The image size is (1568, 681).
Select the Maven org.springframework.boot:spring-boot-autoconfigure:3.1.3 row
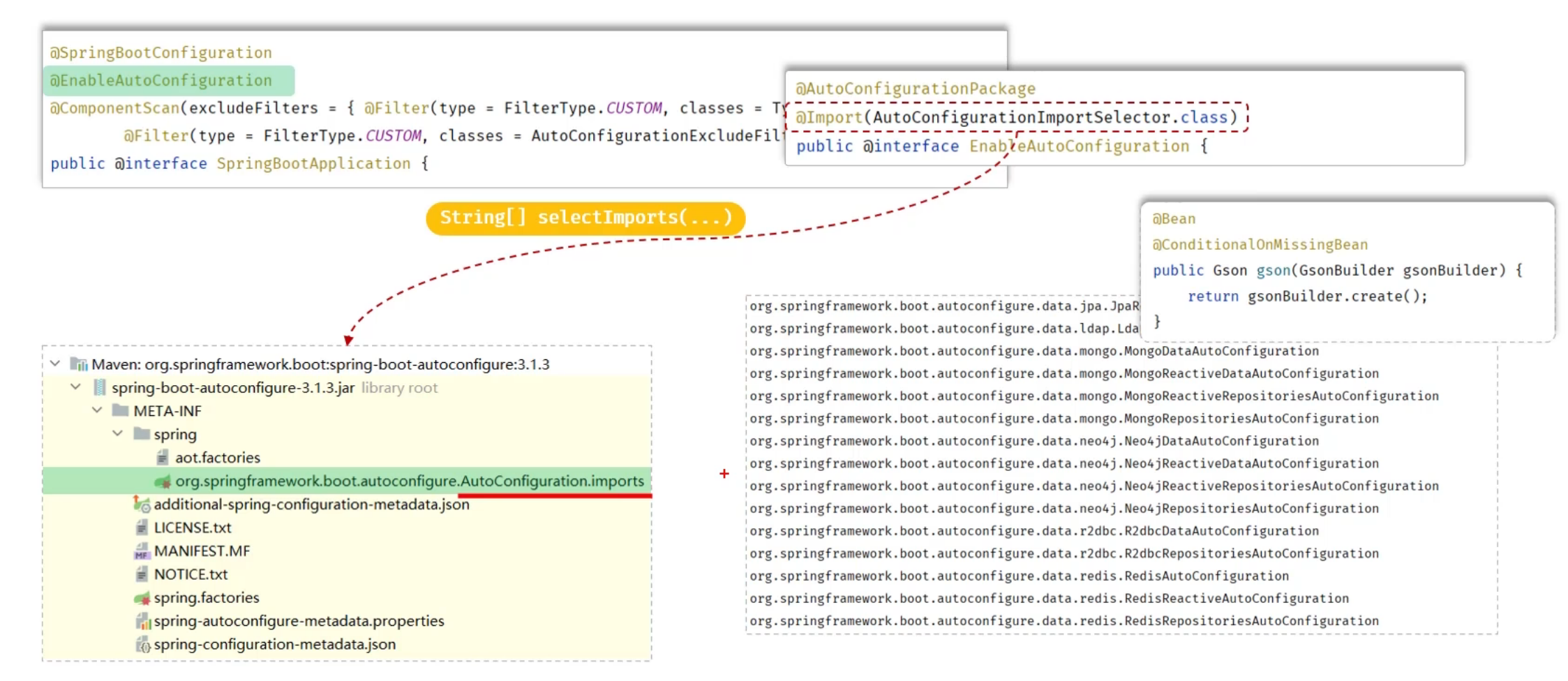coord(347,364)
